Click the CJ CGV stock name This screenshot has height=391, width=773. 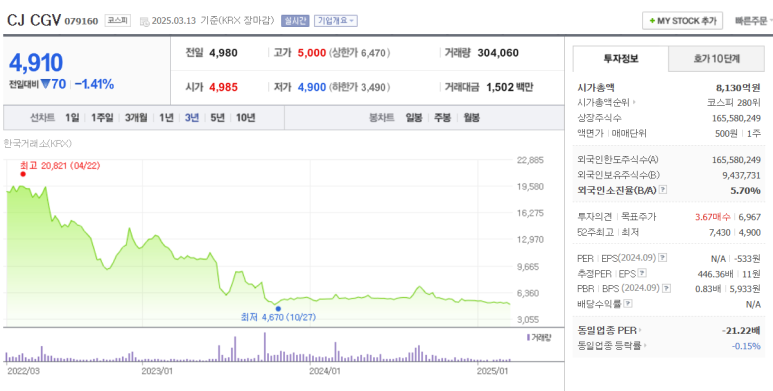(34, 20)
